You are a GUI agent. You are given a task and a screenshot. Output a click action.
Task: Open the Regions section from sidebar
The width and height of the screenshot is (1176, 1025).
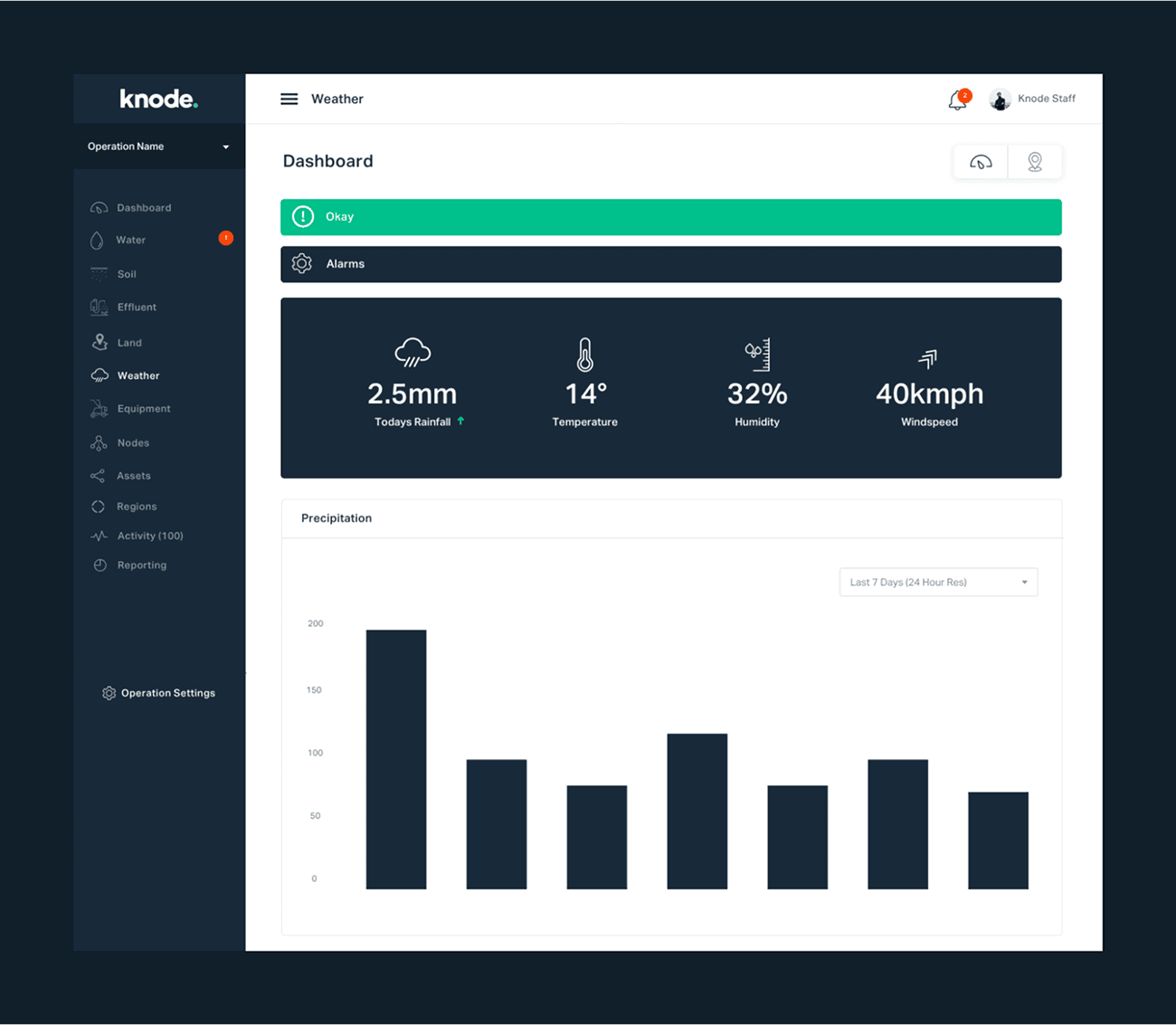click(x=98, y=506)
